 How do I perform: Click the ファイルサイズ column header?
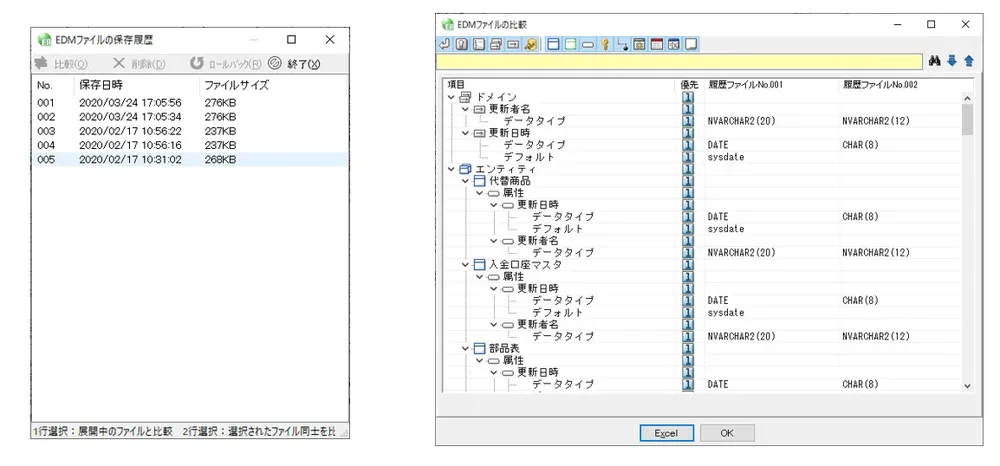pyautogui.click(x=274, y=85)
